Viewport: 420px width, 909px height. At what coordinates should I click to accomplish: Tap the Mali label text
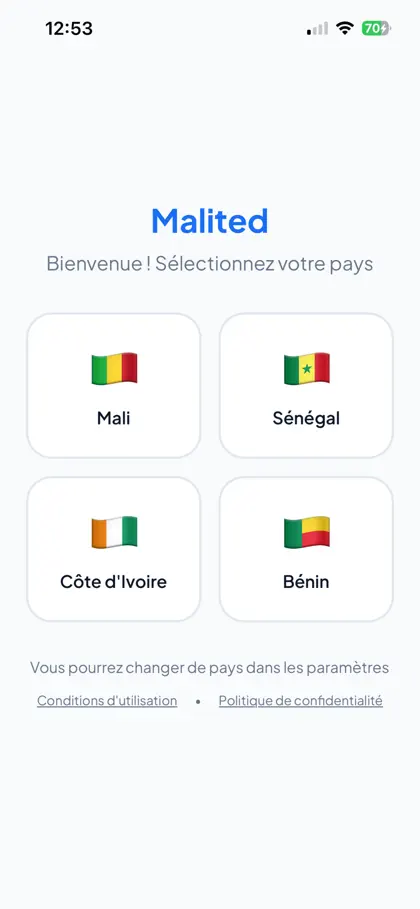114,418
